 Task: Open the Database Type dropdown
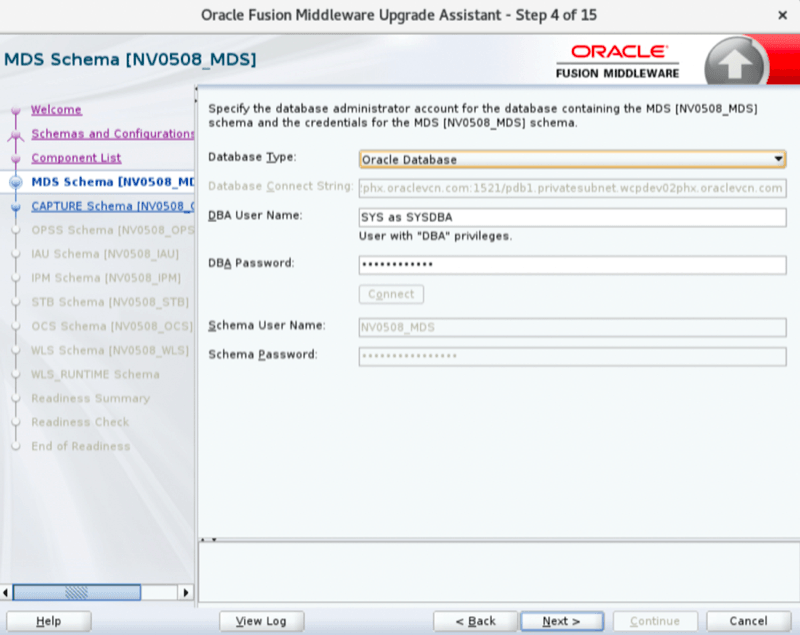point(572,160)
